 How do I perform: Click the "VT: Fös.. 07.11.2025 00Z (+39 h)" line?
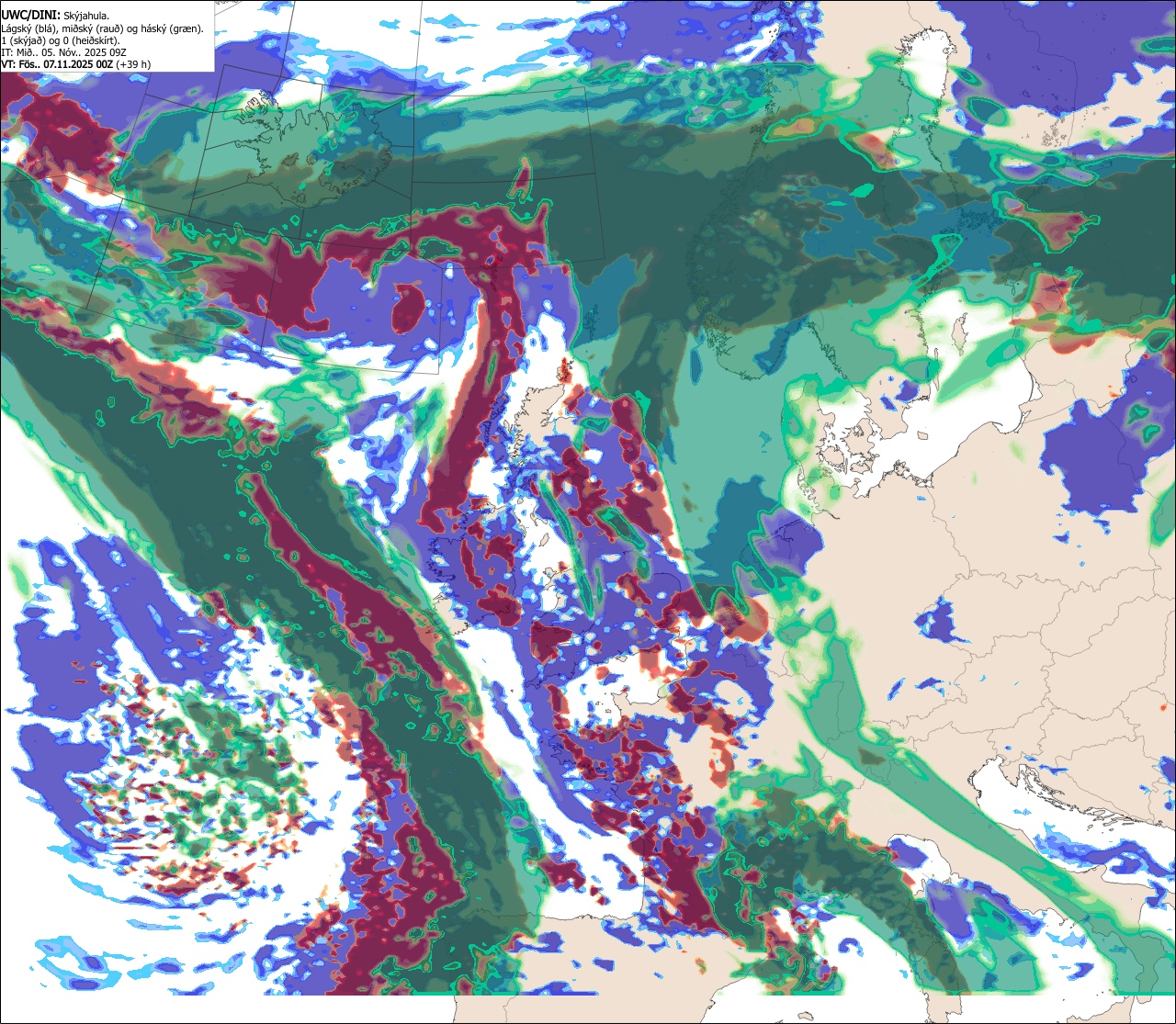point(76,64)
